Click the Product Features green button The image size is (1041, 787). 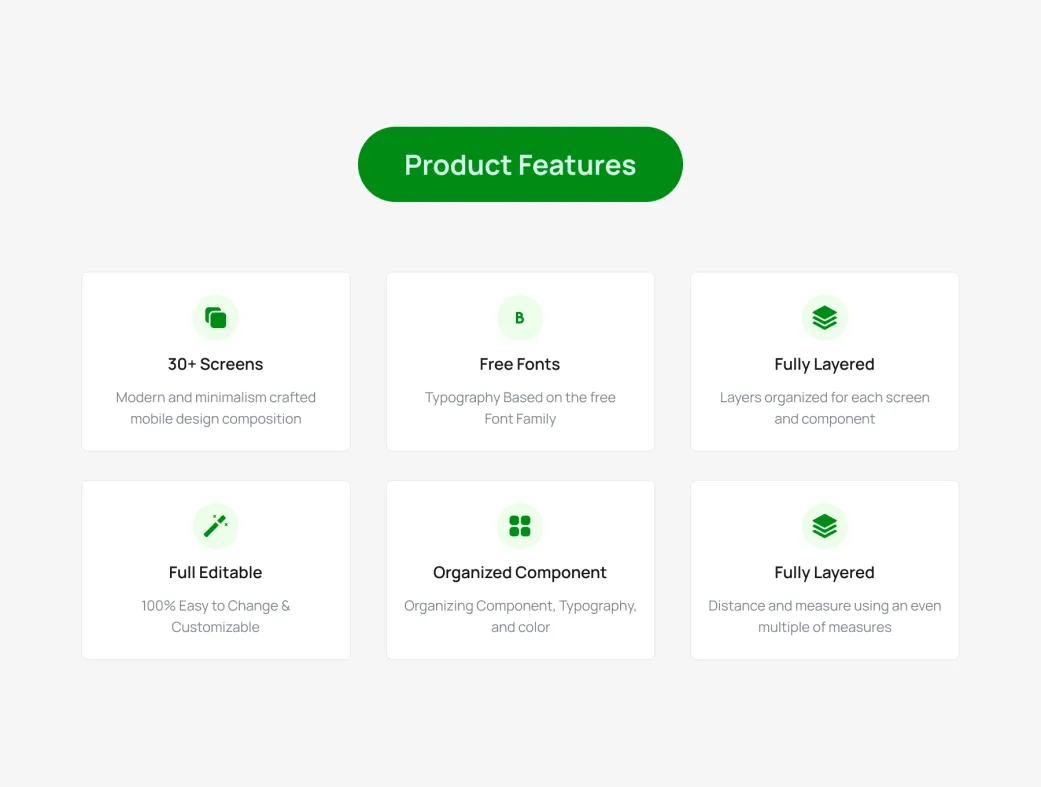pyautogui.click(x=520, y=165)
